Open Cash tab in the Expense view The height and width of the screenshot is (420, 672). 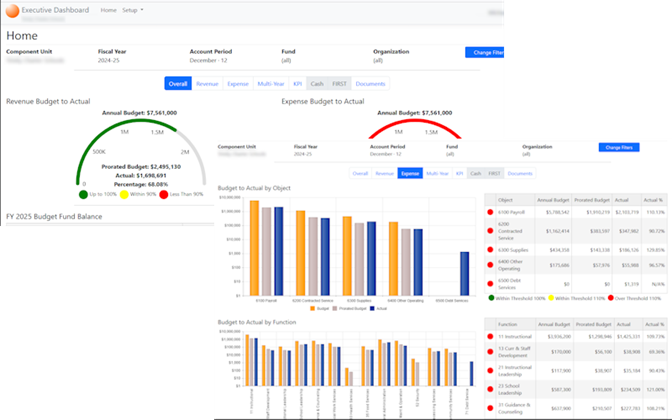476,173
